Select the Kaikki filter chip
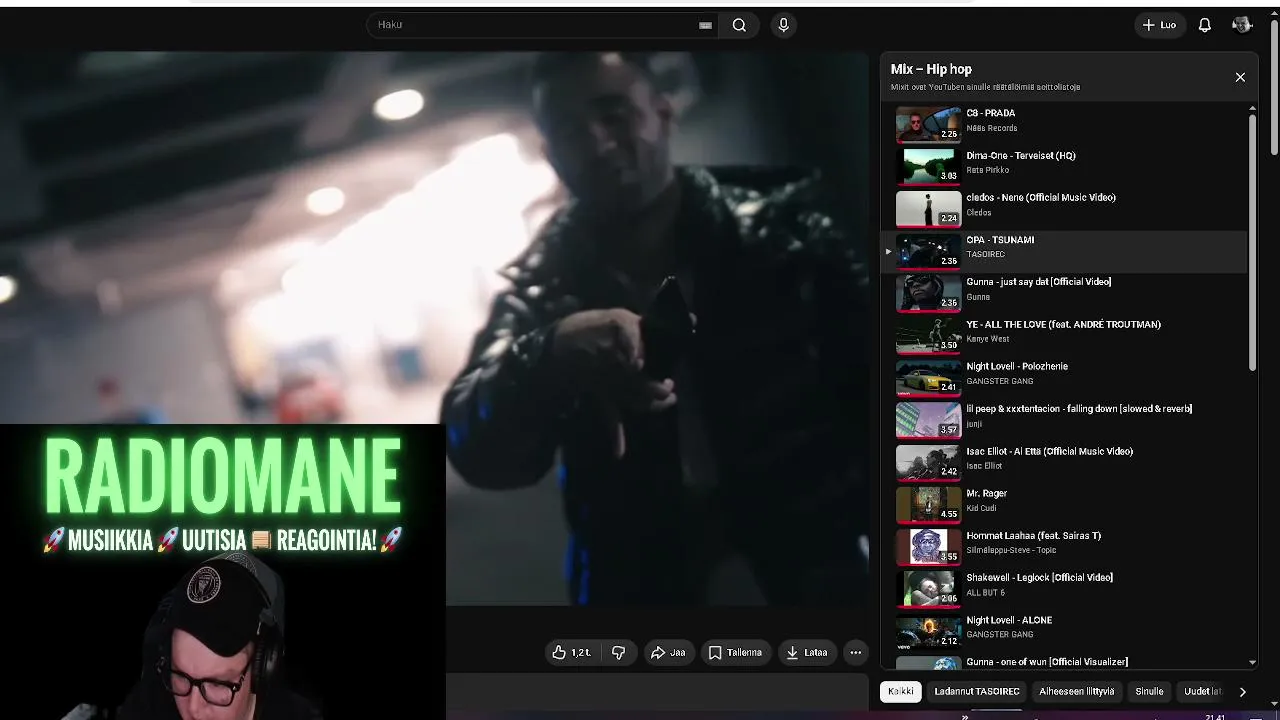This screenshot has height=720, width=1280. tap(900, 691)
